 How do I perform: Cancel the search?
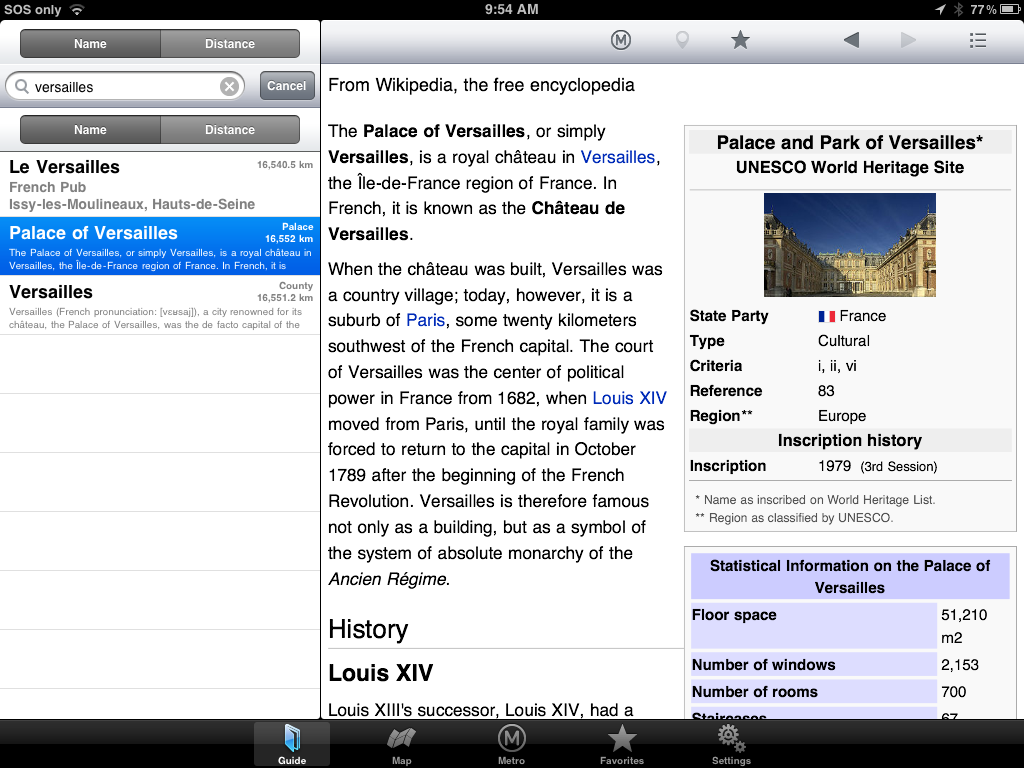click(287, 86)
